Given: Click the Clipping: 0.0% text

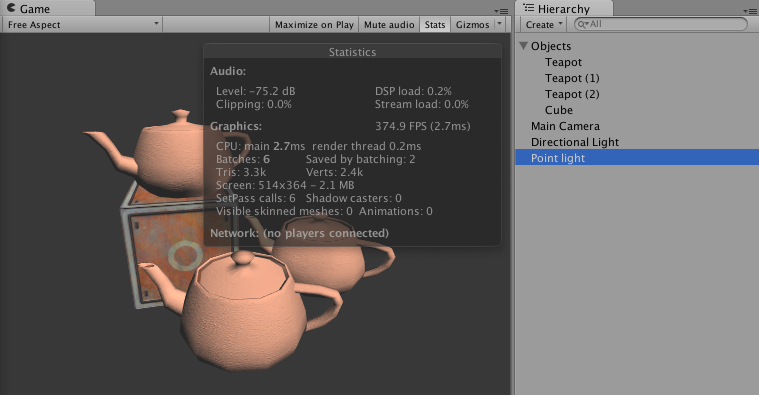Looking at the screenshot, I should click(253, 104).
